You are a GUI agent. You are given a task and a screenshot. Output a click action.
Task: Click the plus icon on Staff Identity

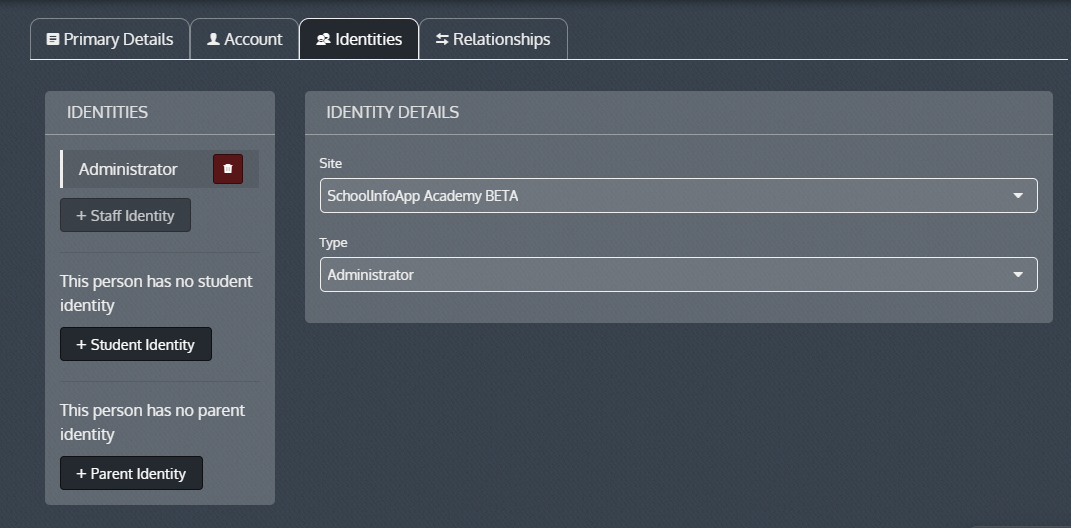pyautogui.click(x=81, y=216)
